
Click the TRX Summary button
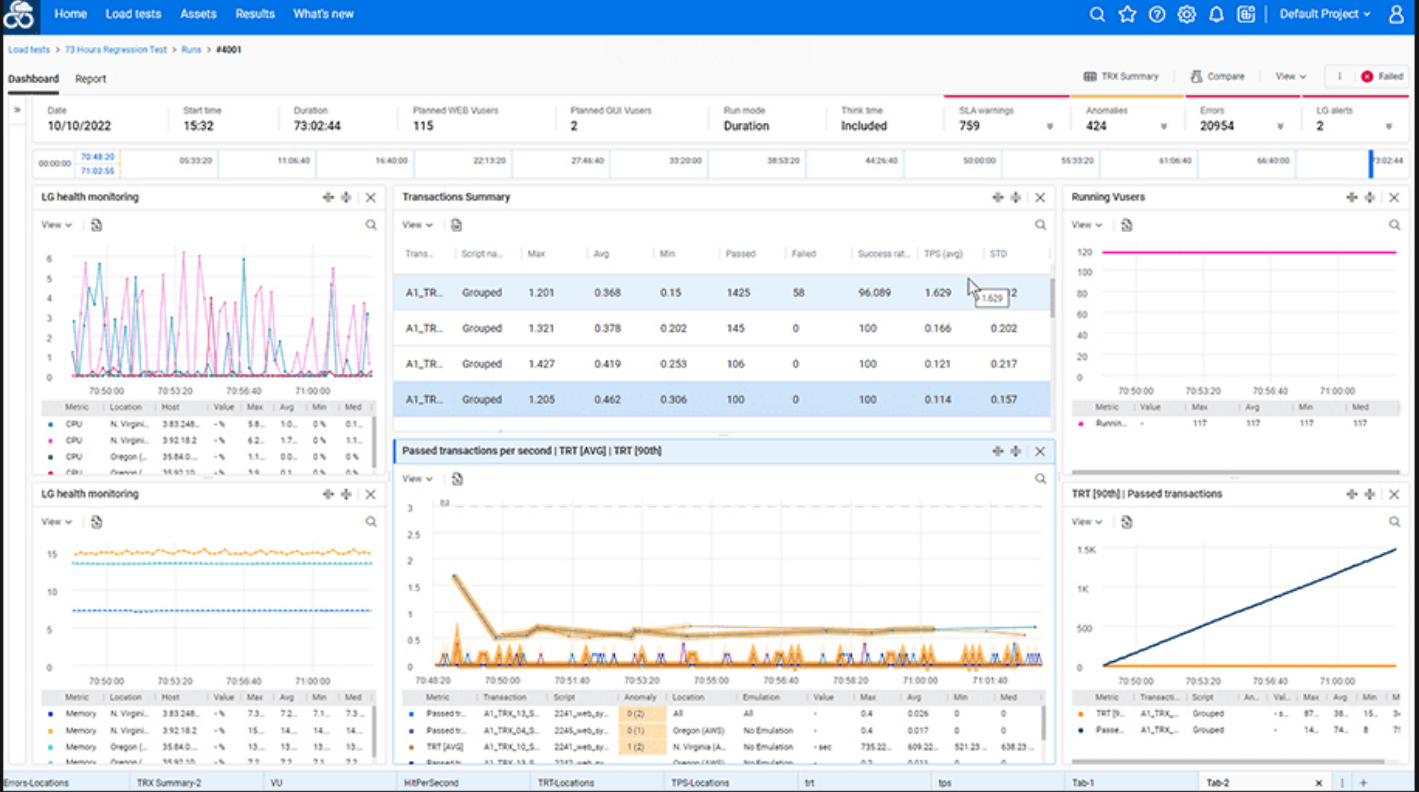[1121, 76]
